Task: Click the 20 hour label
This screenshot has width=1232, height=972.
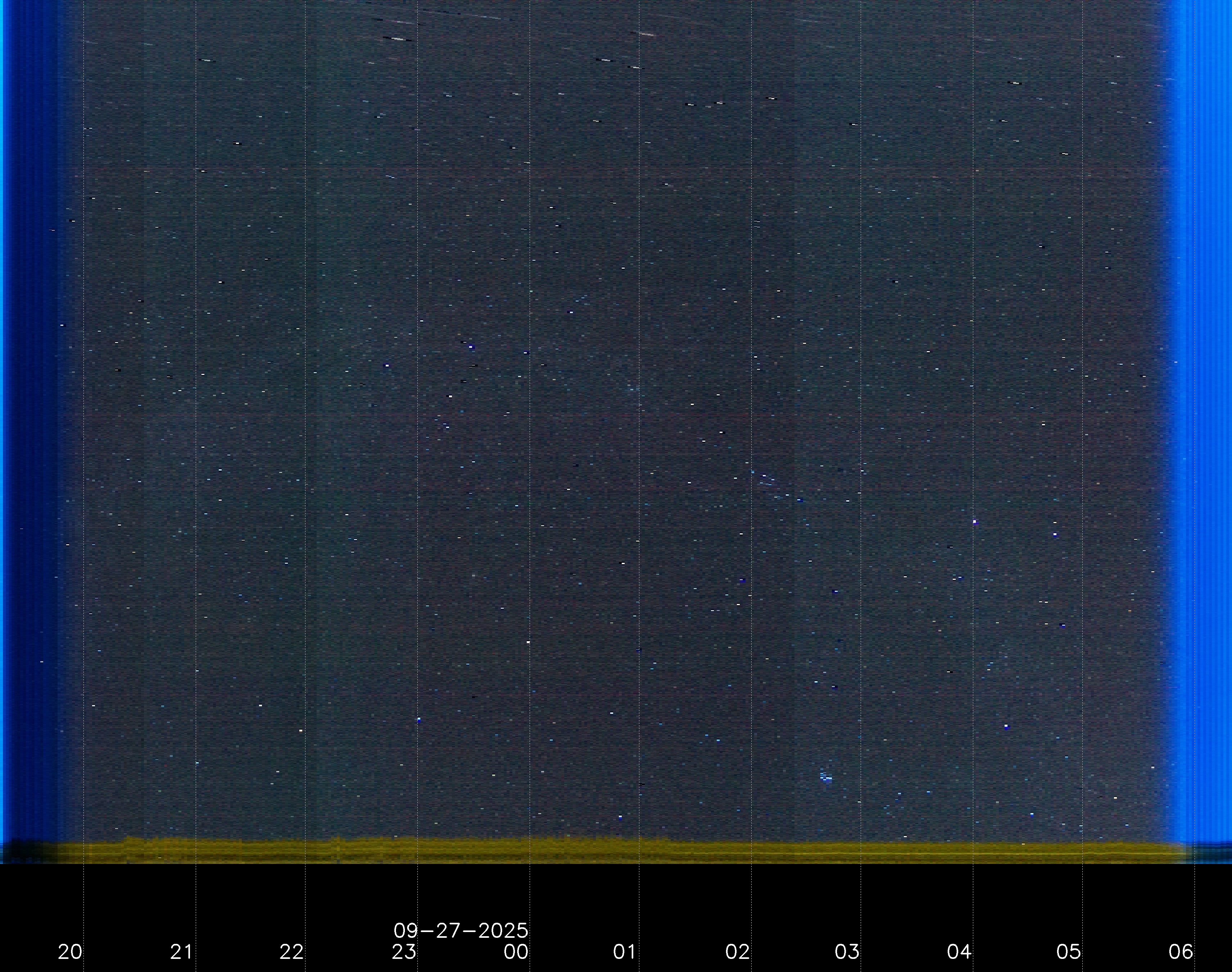Action: point(70,952)
